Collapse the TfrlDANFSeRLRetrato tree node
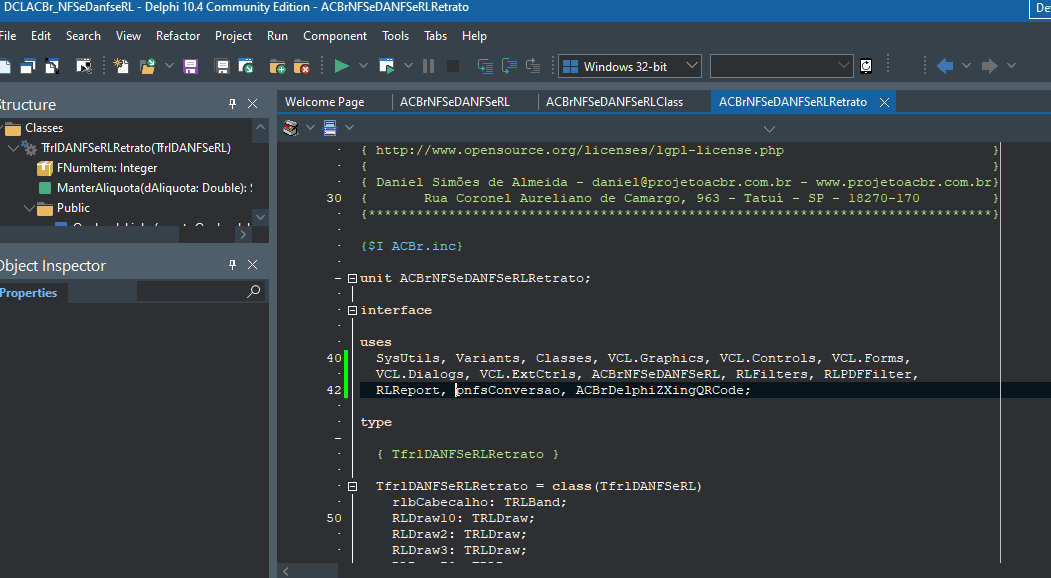 click(x=13, y=148)
